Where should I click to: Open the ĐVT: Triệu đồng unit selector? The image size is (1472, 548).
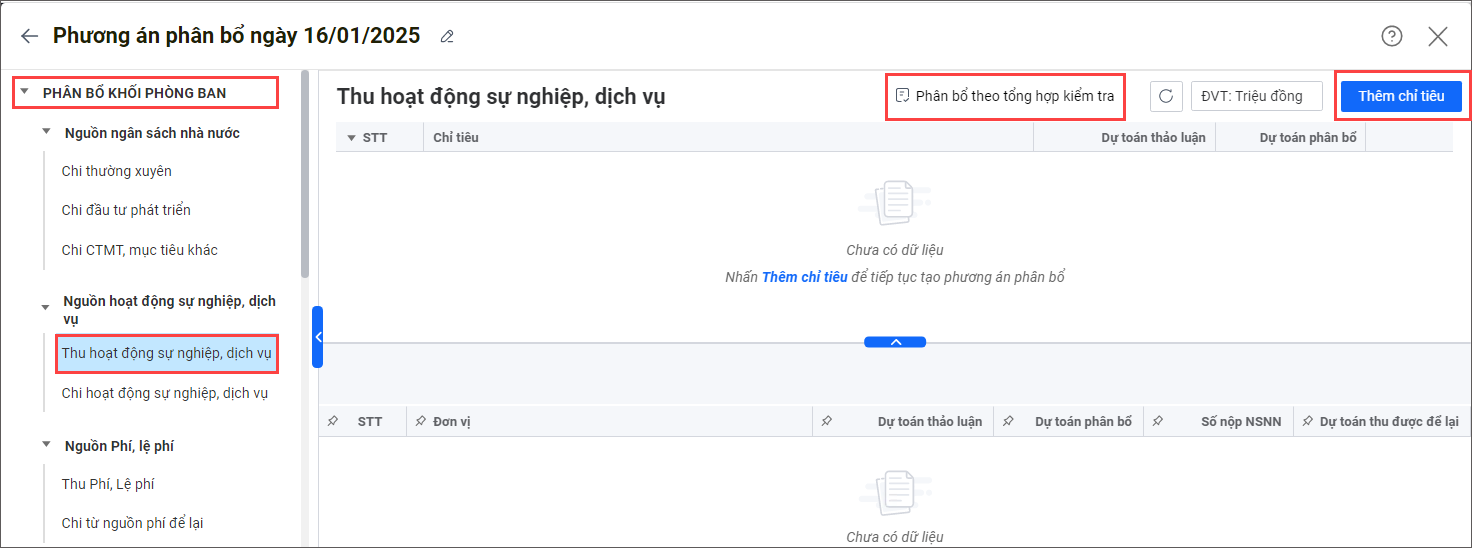[1257, 96]
